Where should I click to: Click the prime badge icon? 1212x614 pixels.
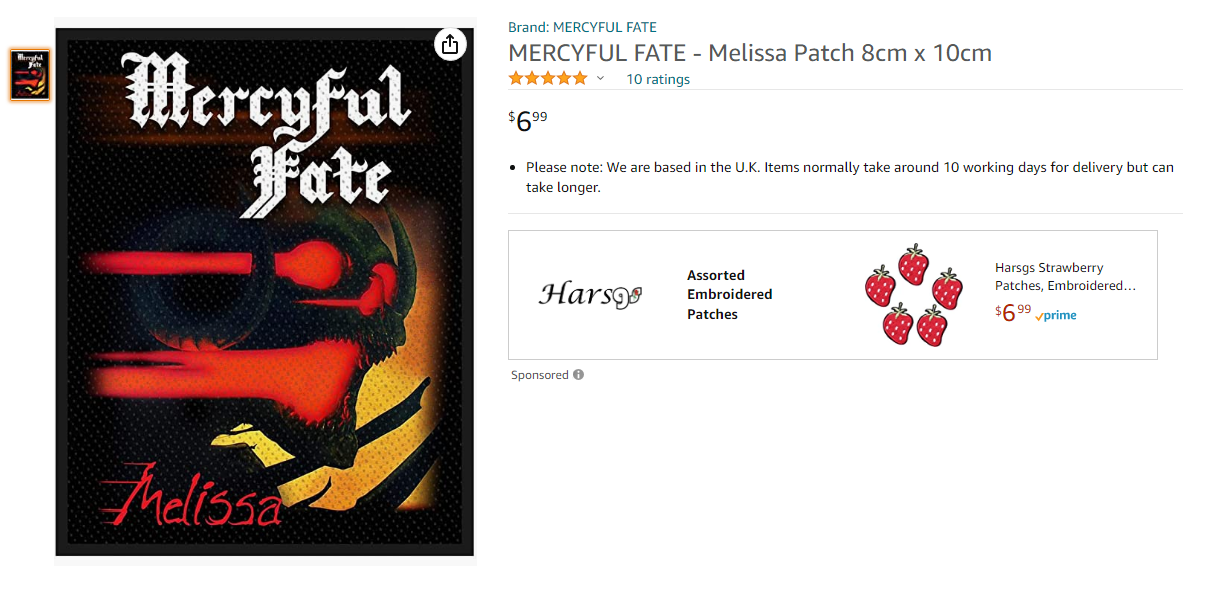tap(1056, 315)
